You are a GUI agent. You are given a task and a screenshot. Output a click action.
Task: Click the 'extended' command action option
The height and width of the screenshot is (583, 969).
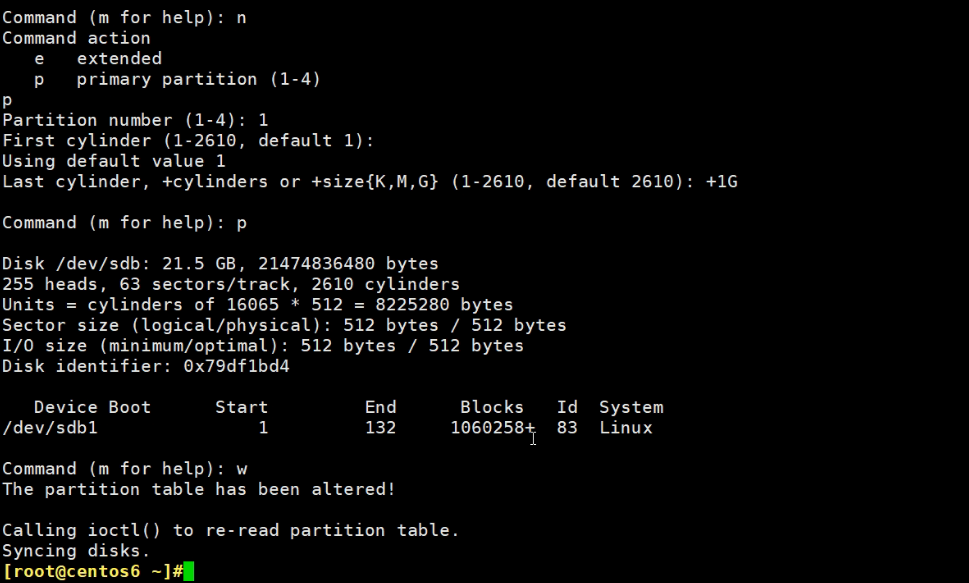click(118, 59)
